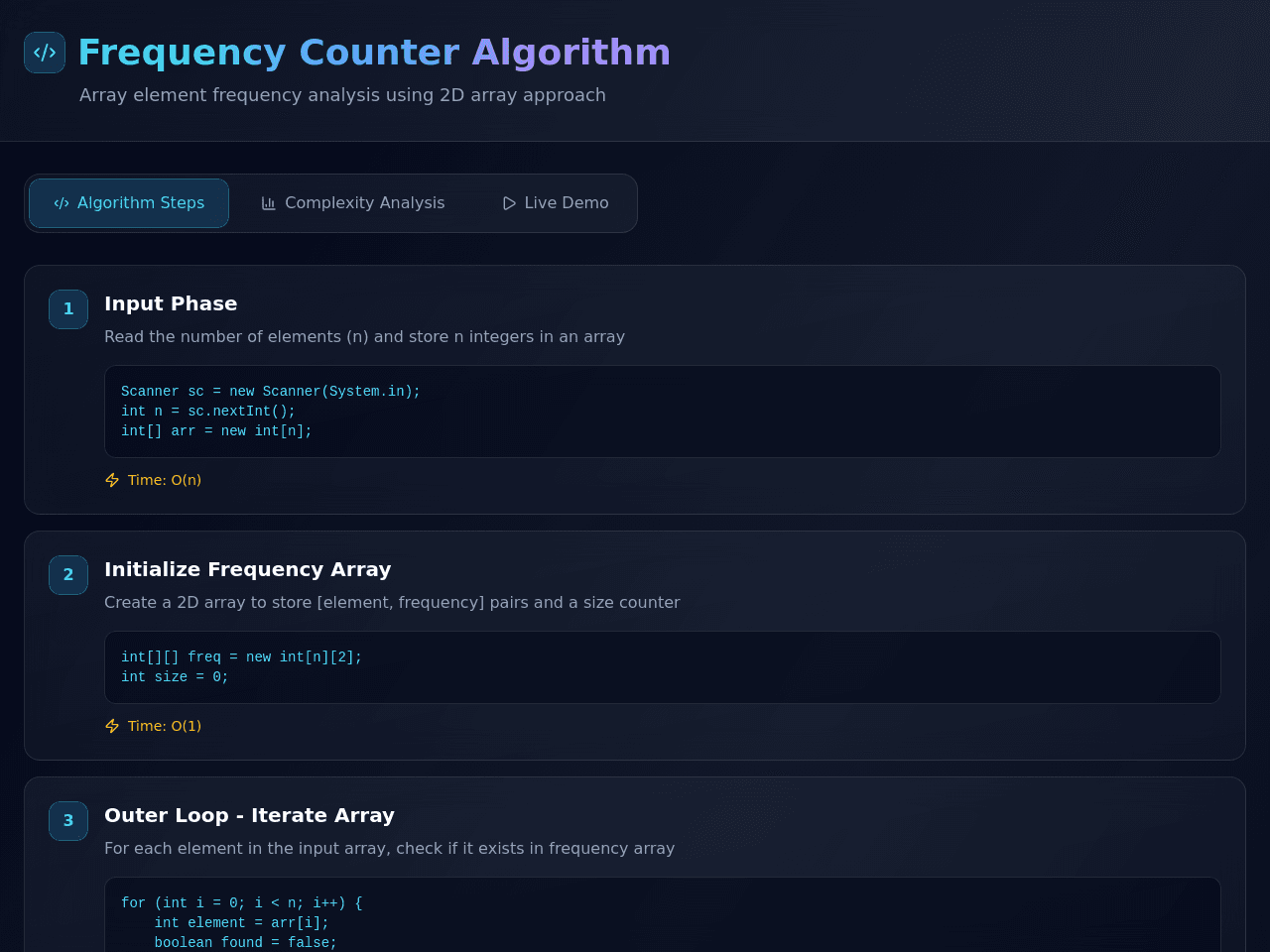Click the Outer Loop - Iterate Array heading
Screen dimensions: 1270x952
(249, 815)
